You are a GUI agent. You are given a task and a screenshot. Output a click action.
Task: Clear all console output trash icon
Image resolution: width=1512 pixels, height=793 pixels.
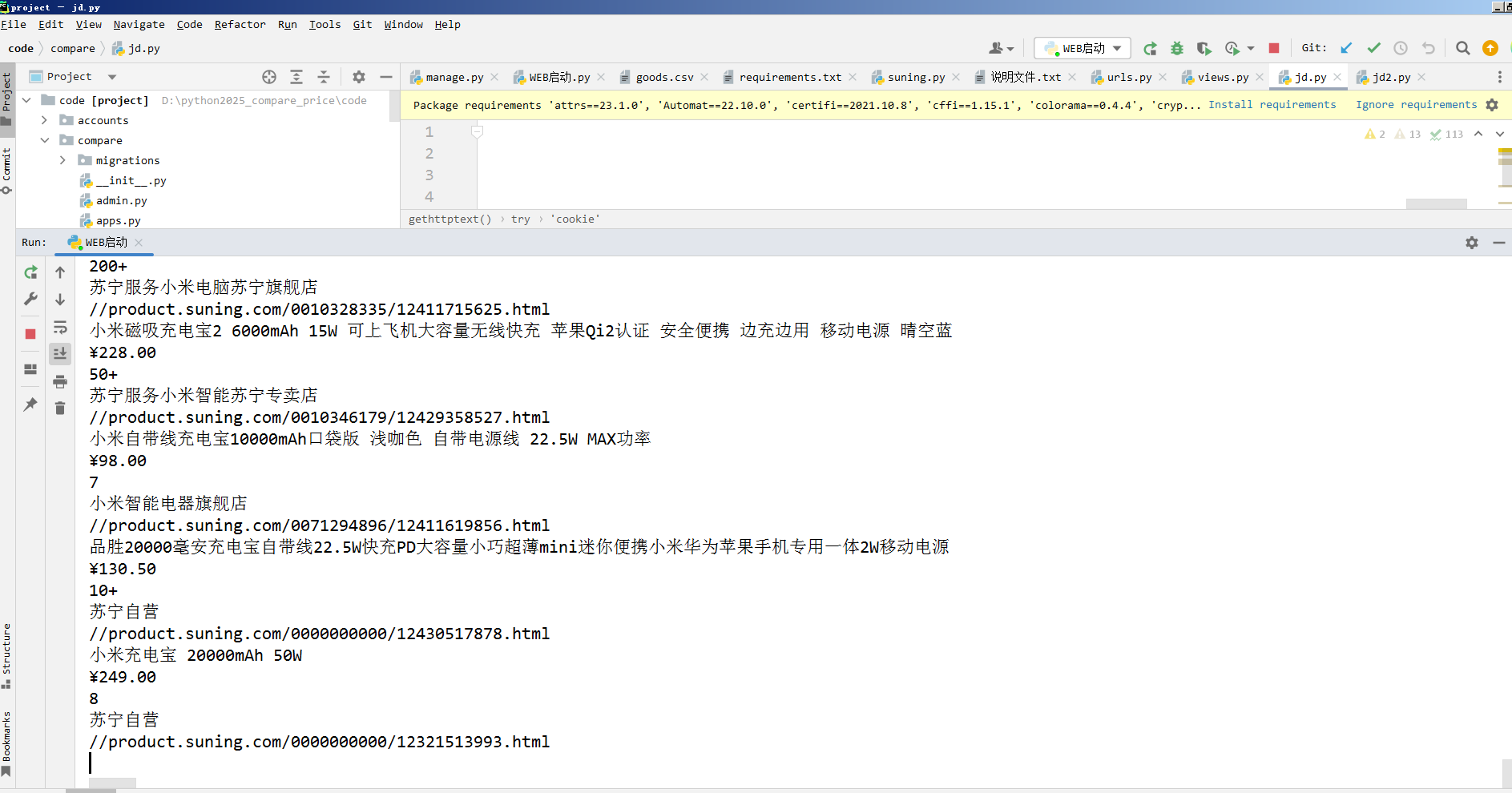click(60, 409)
